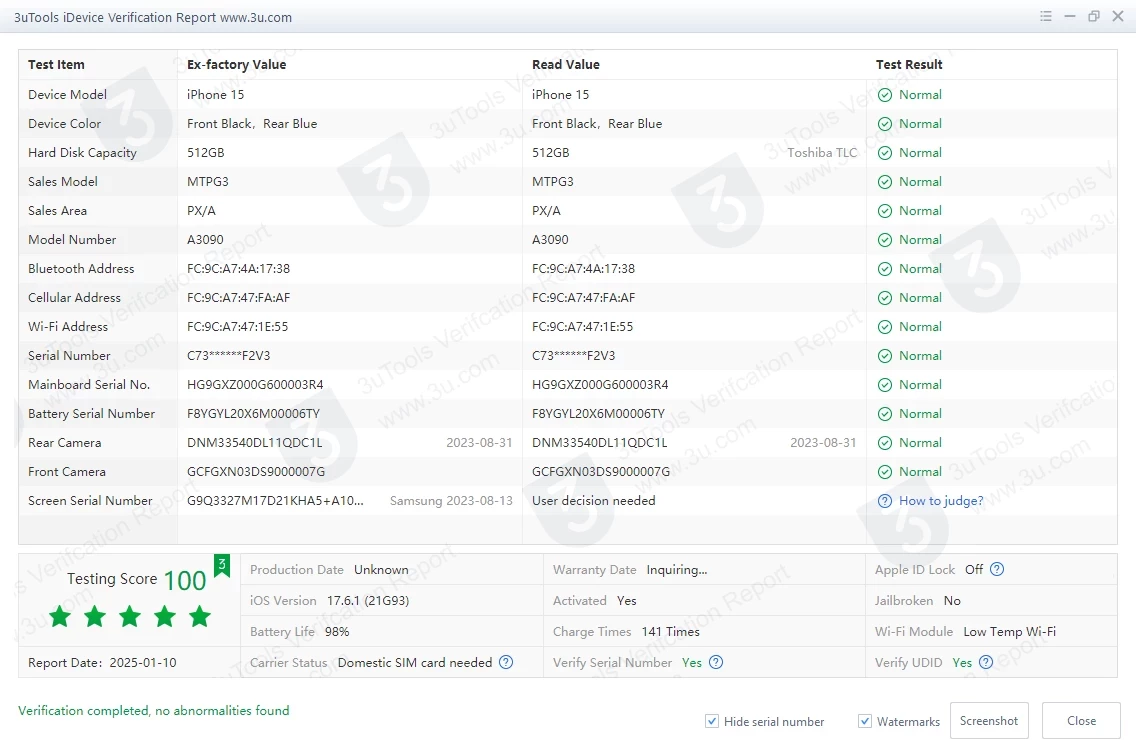Select the Bluetooth Address row label
Viewport: 1136px width, 753px height.
click(81, 269)
